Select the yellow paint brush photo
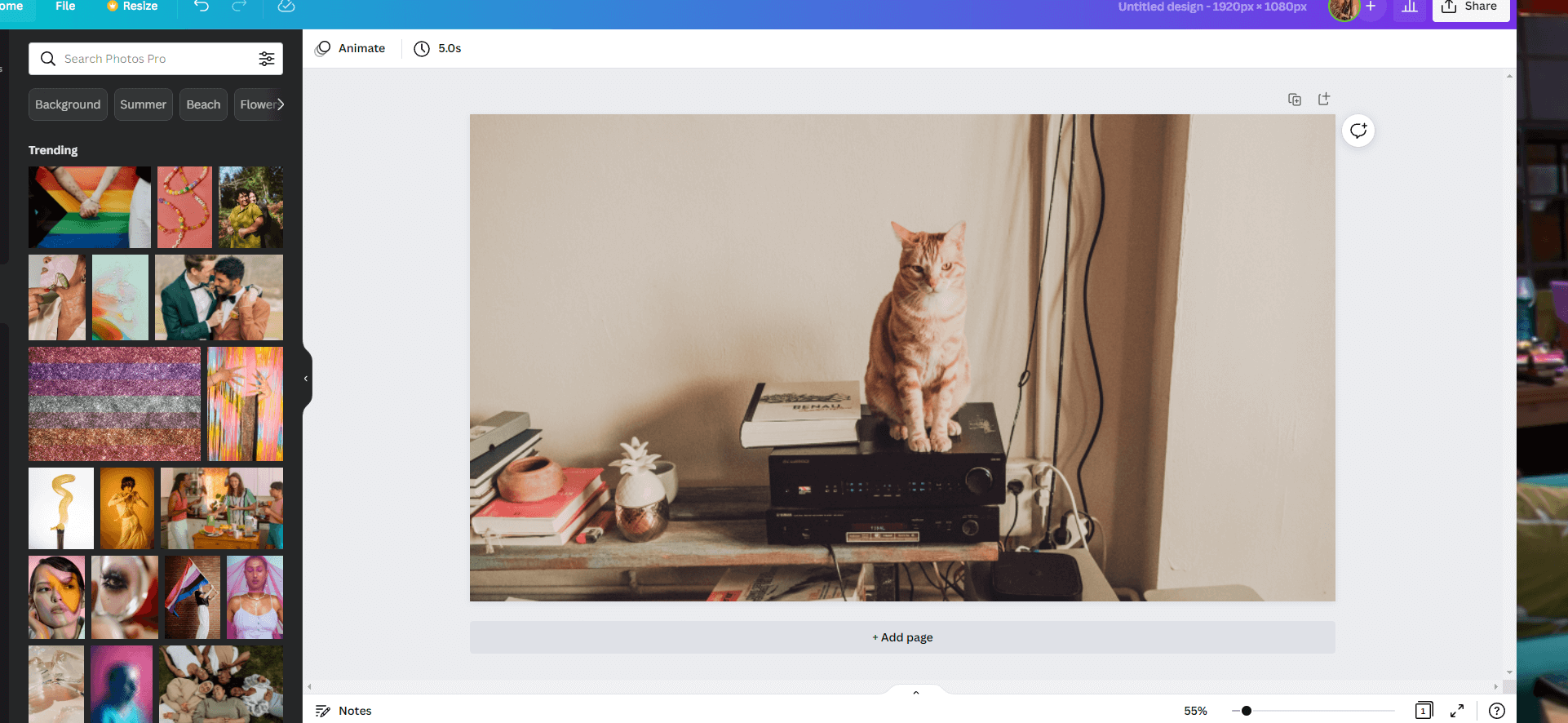Screen dimensions: 1568x723 pyautogui.click(x=61, y=508)
